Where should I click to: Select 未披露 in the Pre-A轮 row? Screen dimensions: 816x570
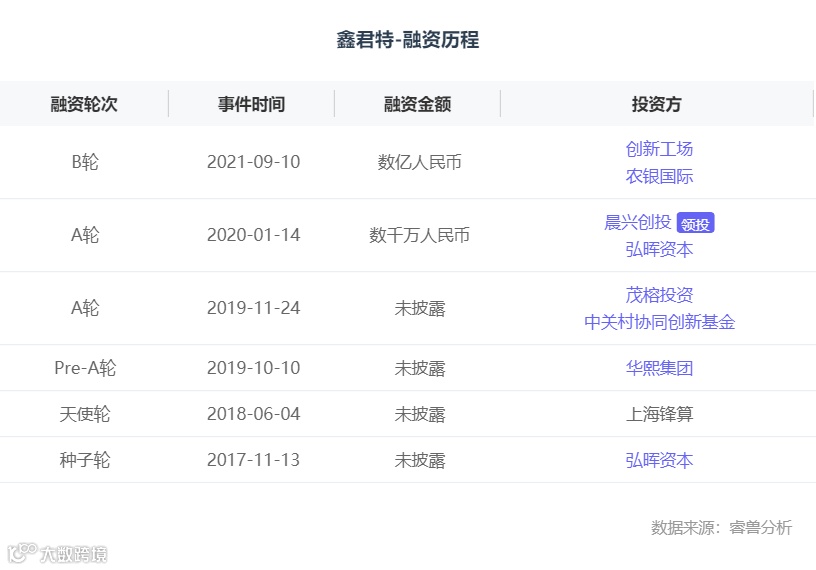(419, 369)
